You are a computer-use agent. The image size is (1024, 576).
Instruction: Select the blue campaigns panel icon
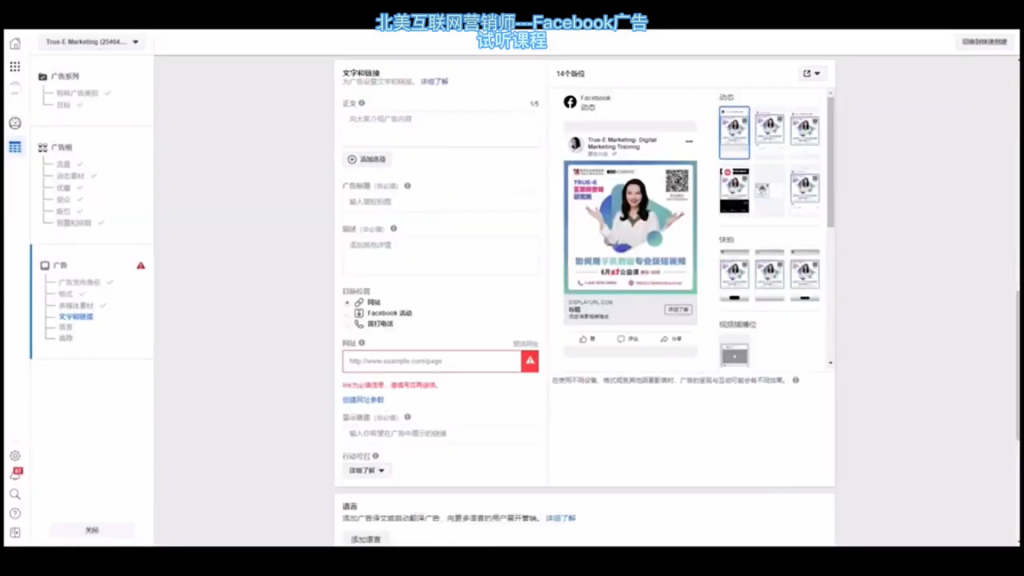14,148
